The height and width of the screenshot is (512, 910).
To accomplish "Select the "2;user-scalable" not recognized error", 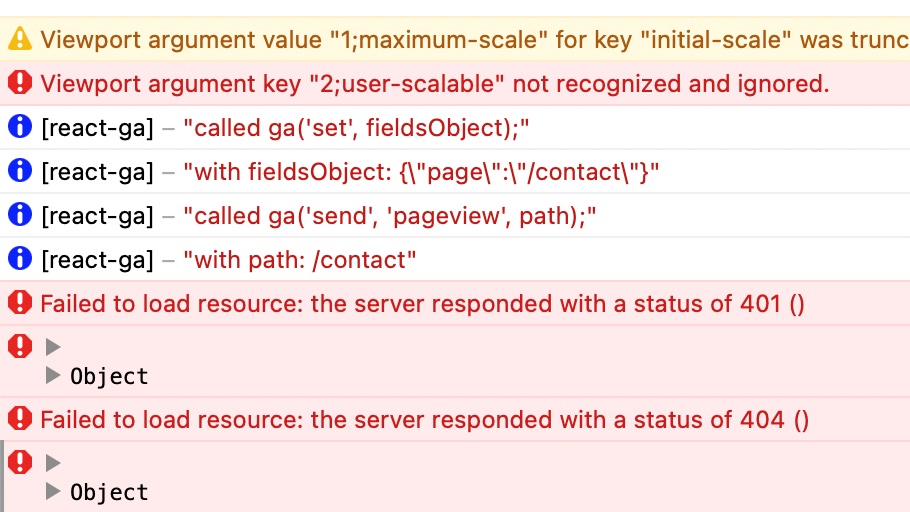I will (x=435, y=84).
